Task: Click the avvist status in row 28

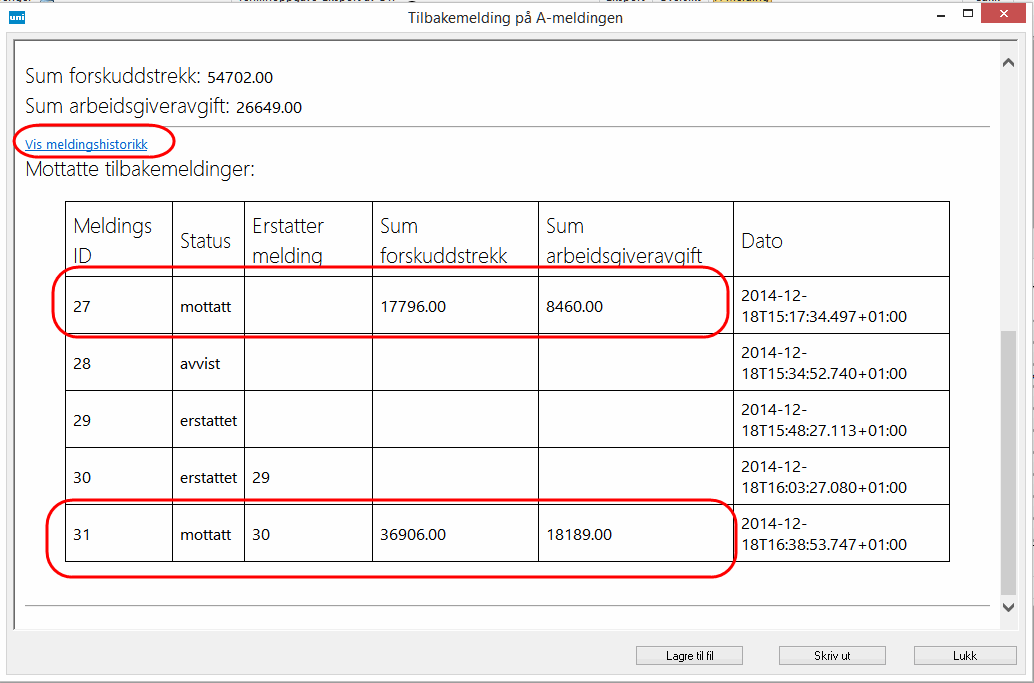Action: [x=200, y=363]
